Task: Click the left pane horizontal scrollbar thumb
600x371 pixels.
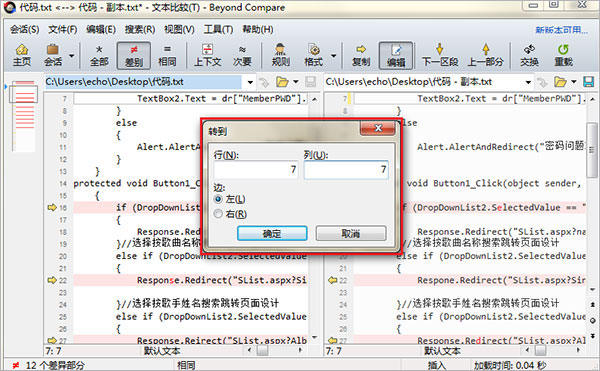Action: (262, 350)
